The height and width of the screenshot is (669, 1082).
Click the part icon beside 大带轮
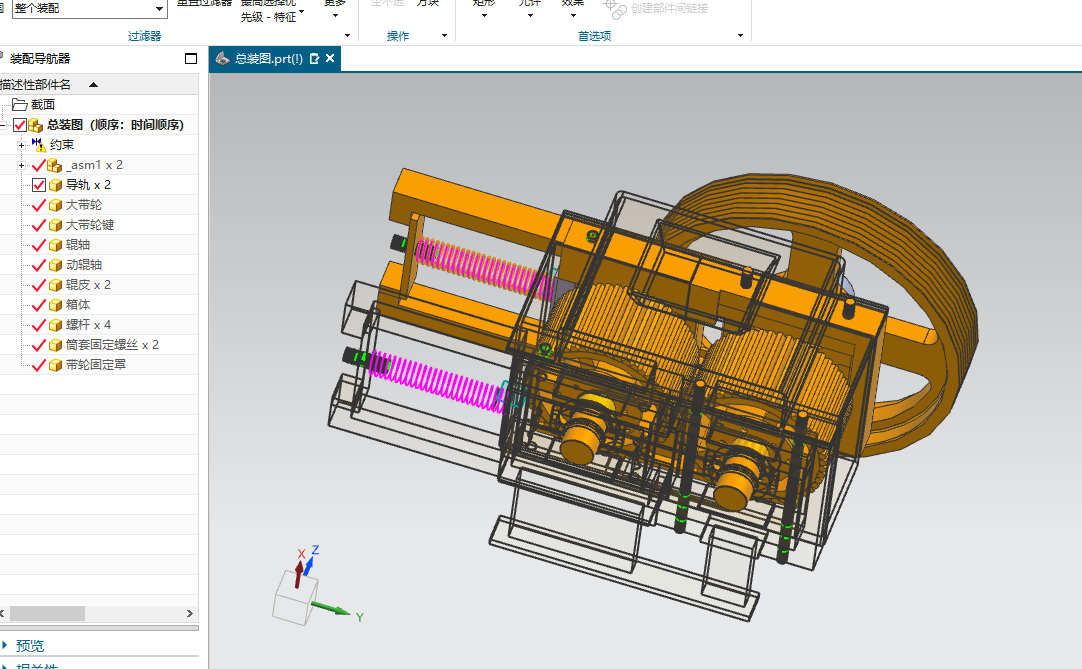56,205
